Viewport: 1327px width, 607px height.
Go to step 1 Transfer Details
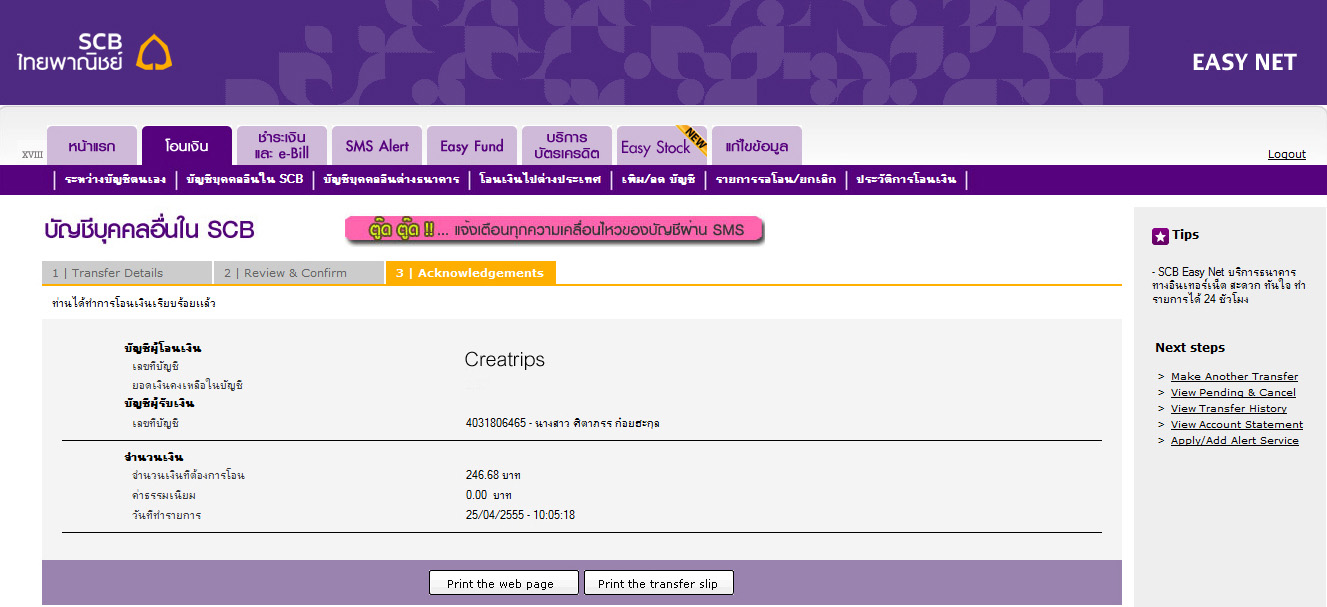click(127, 273)
